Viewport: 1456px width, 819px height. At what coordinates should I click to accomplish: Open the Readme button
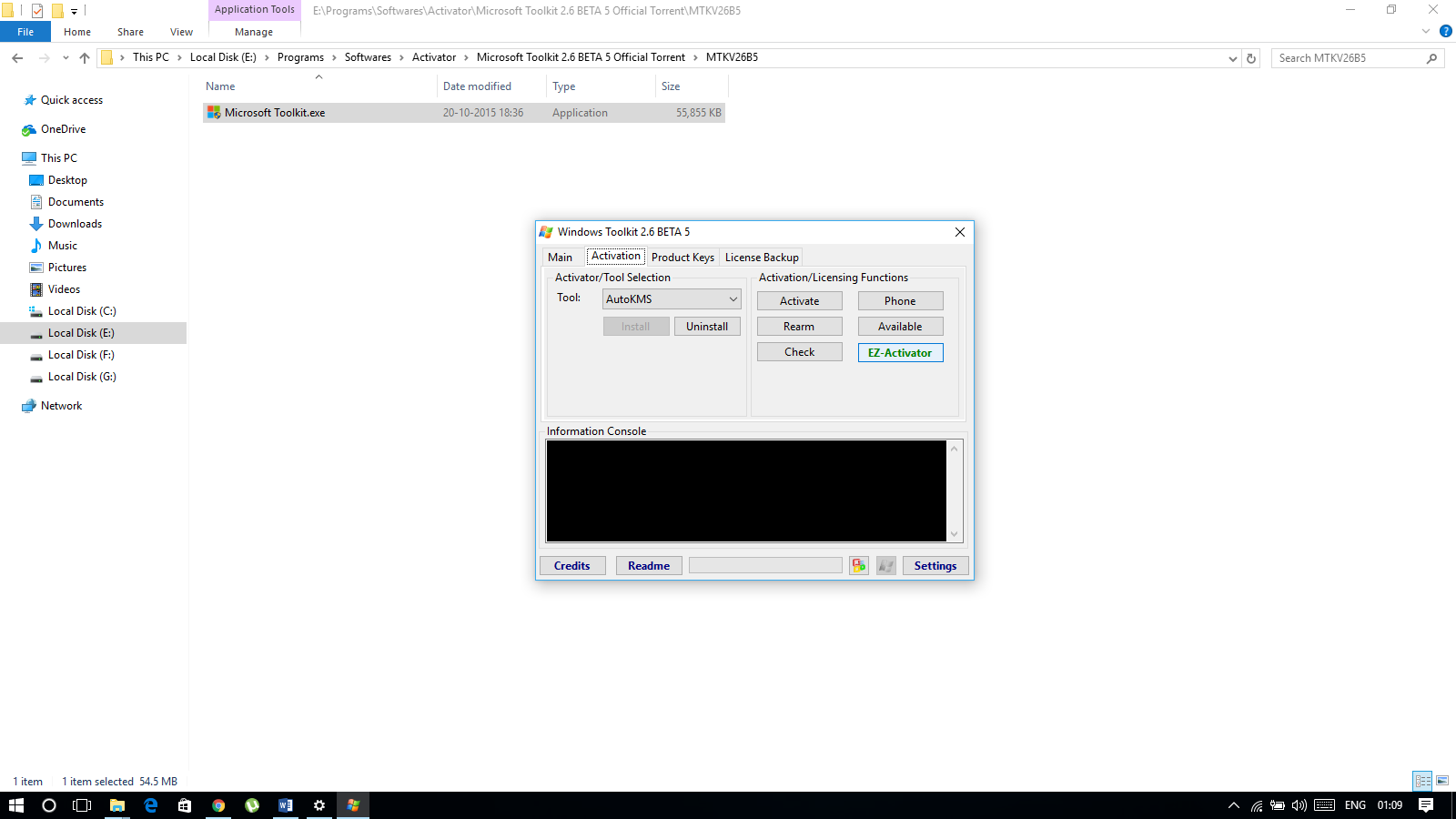tap(649, 566)
